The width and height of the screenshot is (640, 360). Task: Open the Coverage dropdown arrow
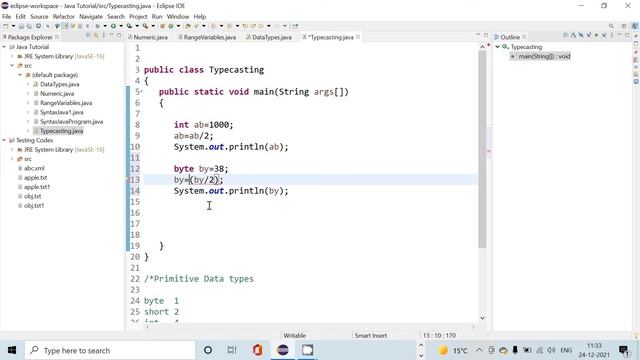point(137,26)
